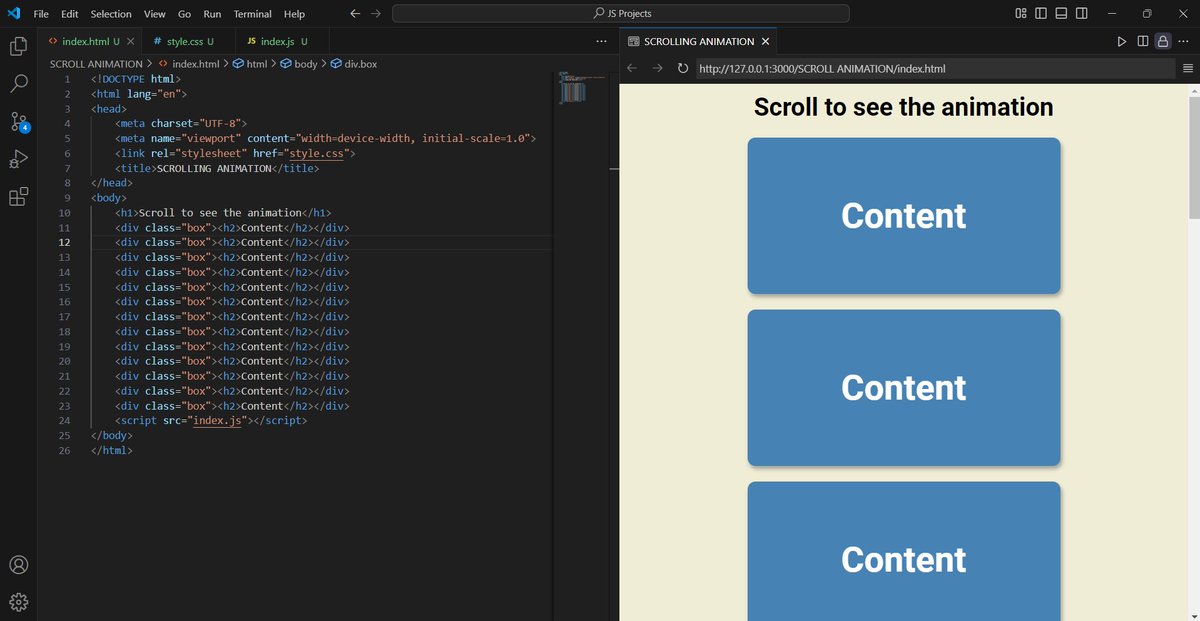The image size is (1200, 621).
Task: Select the SCROLLING ANIMATION preview tab
Action: (x=700, y=41)
